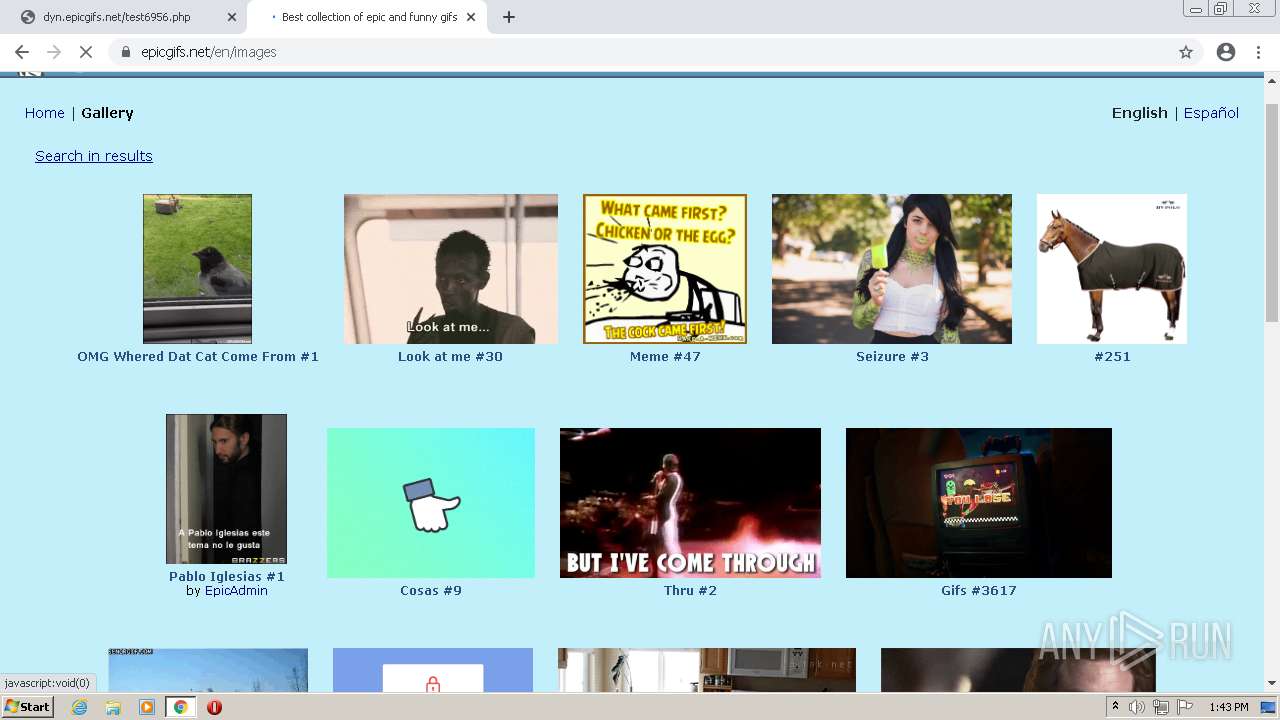Click the #251 caption link
Screen dimensions: 1280x720
tap(1112, 356)
